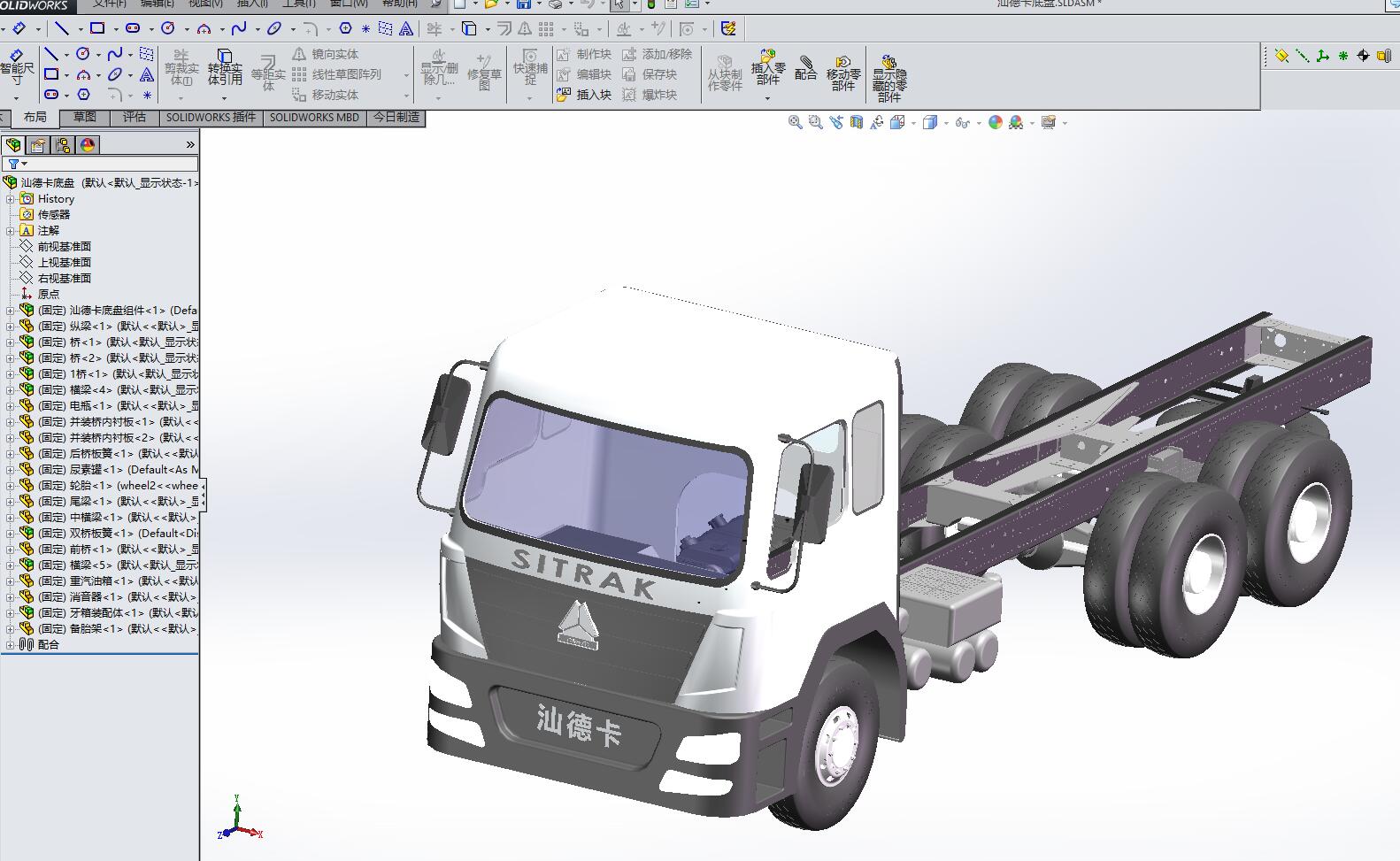Click the 编辑块 edit block button
The width and height of the screenshot is (1400, 861).
pos(584,75)
